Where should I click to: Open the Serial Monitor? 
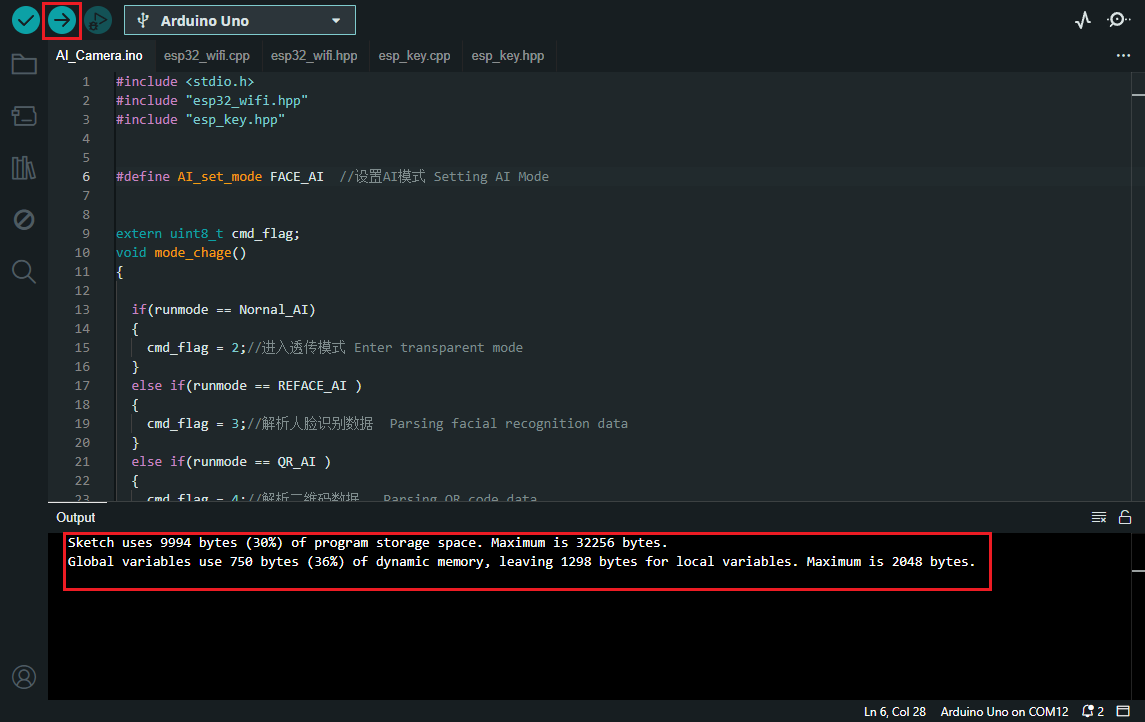[x=1119, y=20]
